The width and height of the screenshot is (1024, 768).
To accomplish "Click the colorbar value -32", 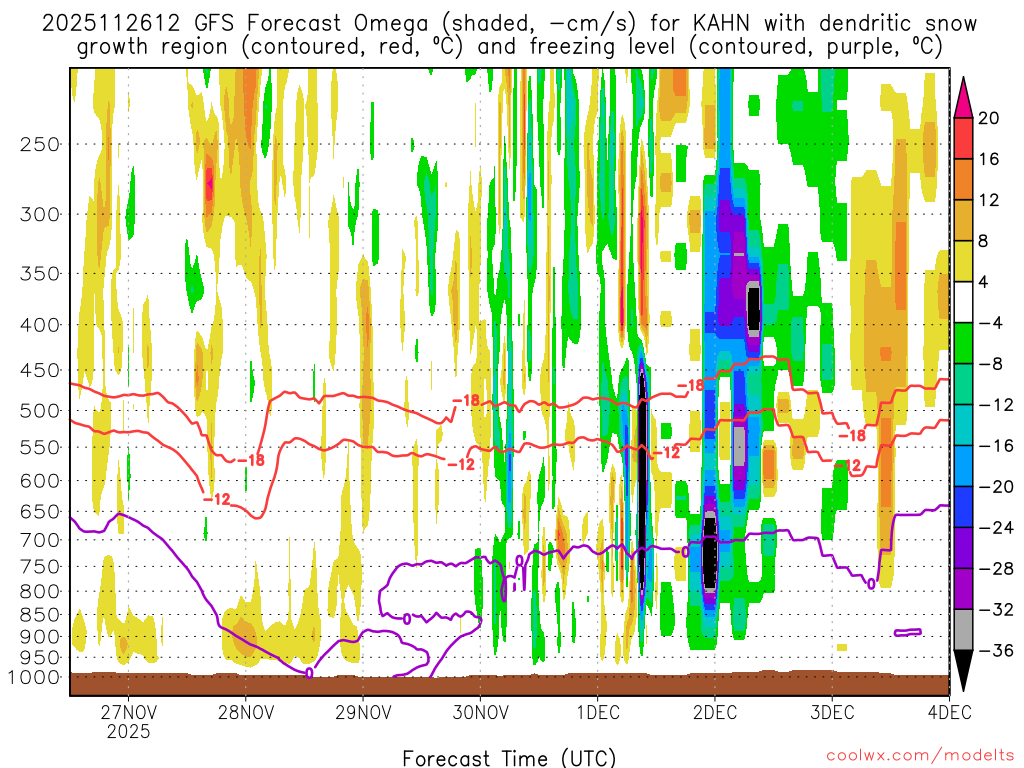I will pyautogui.click(x=996, y=610).
